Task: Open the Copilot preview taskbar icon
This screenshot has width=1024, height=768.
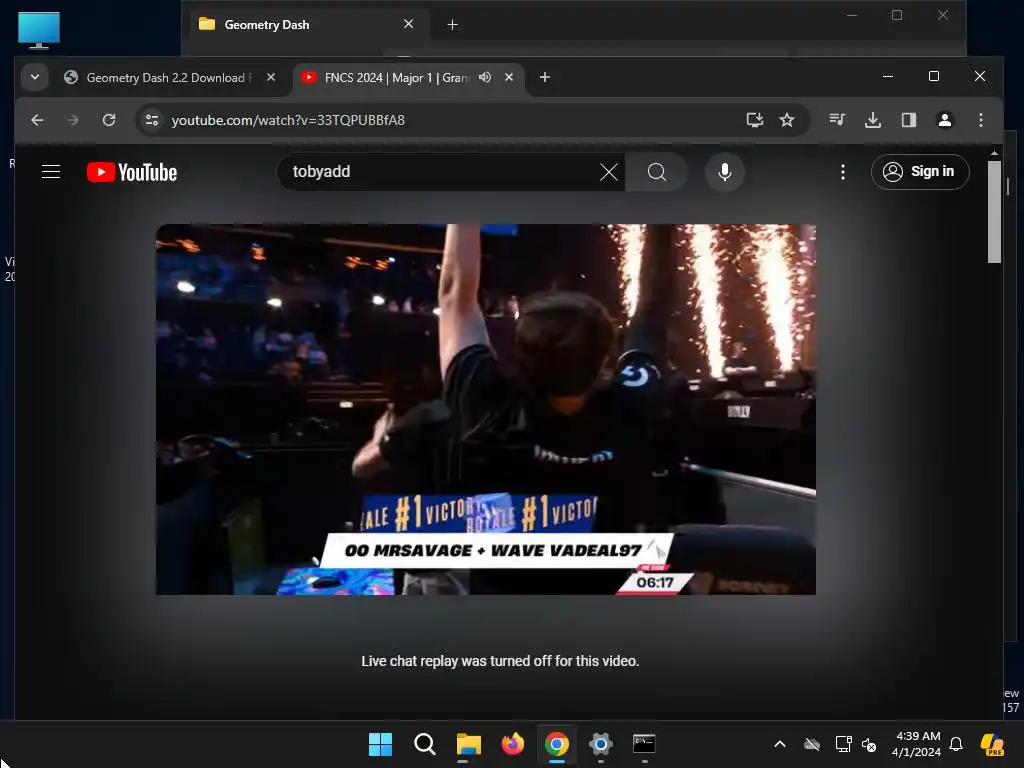Action: click(x=993, y=744)
